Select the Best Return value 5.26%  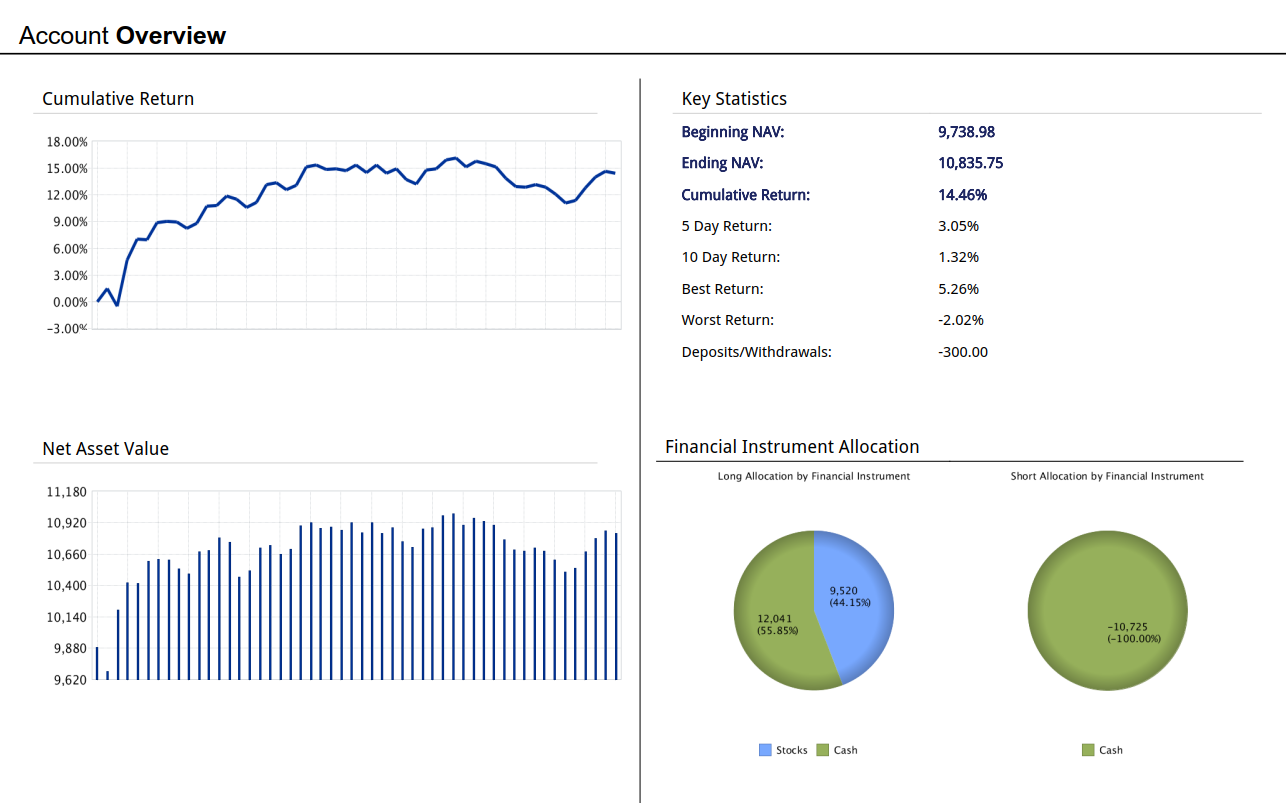click(x=958, y=289)
